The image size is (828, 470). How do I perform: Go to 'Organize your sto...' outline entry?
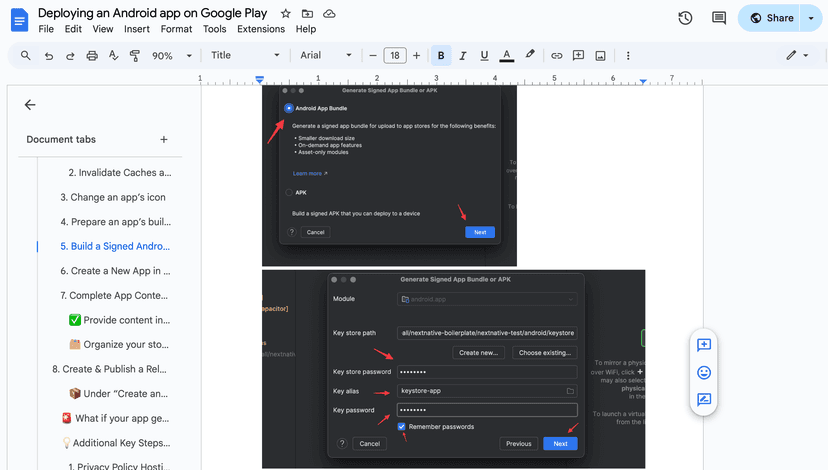[x=119, y=344]
